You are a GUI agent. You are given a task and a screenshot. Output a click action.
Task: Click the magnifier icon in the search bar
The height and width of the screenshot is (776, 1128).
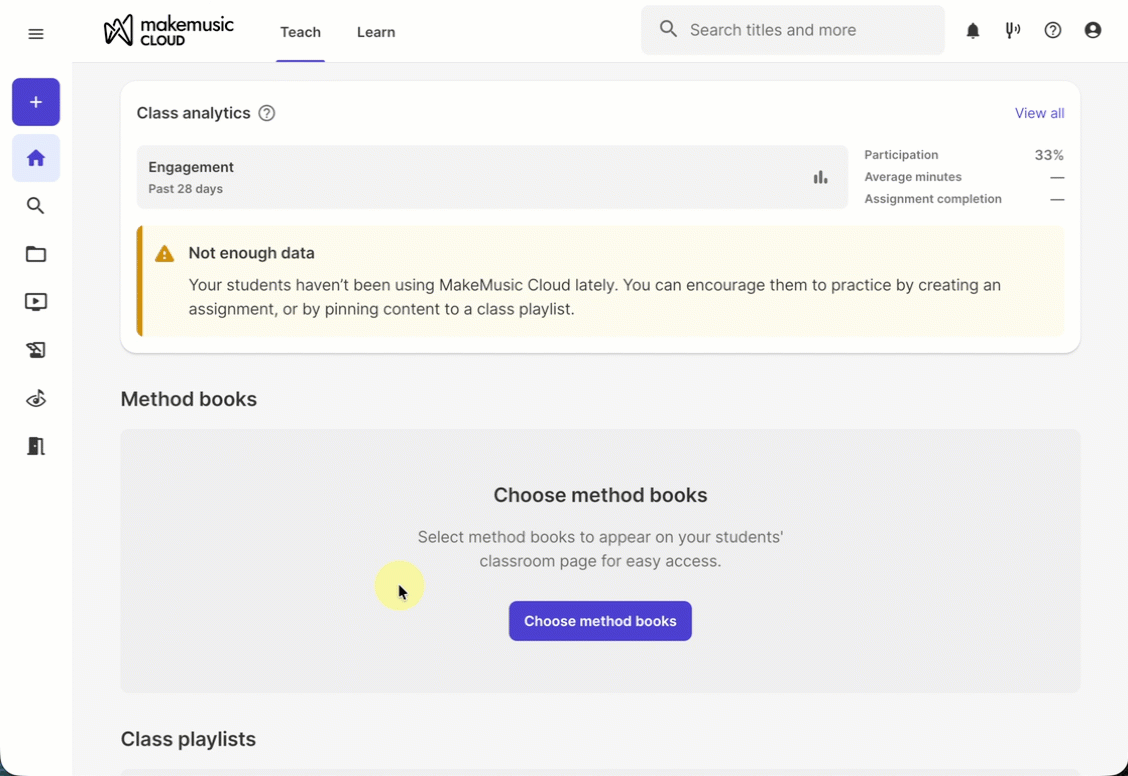point(668,29)
